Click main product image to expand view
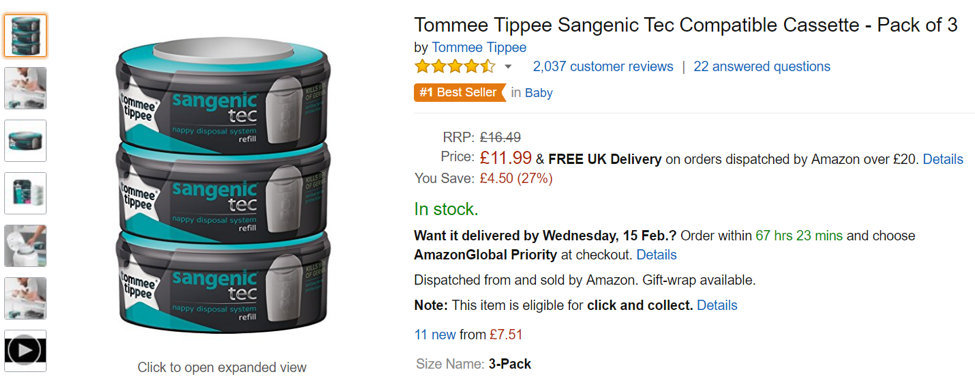 coord(222,188)
